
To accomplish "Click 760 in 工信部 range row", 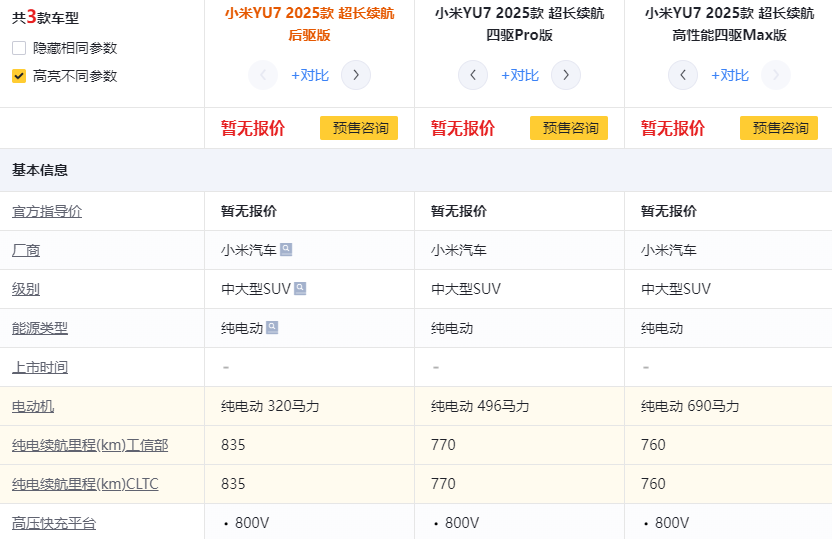I will click(653, 445).
